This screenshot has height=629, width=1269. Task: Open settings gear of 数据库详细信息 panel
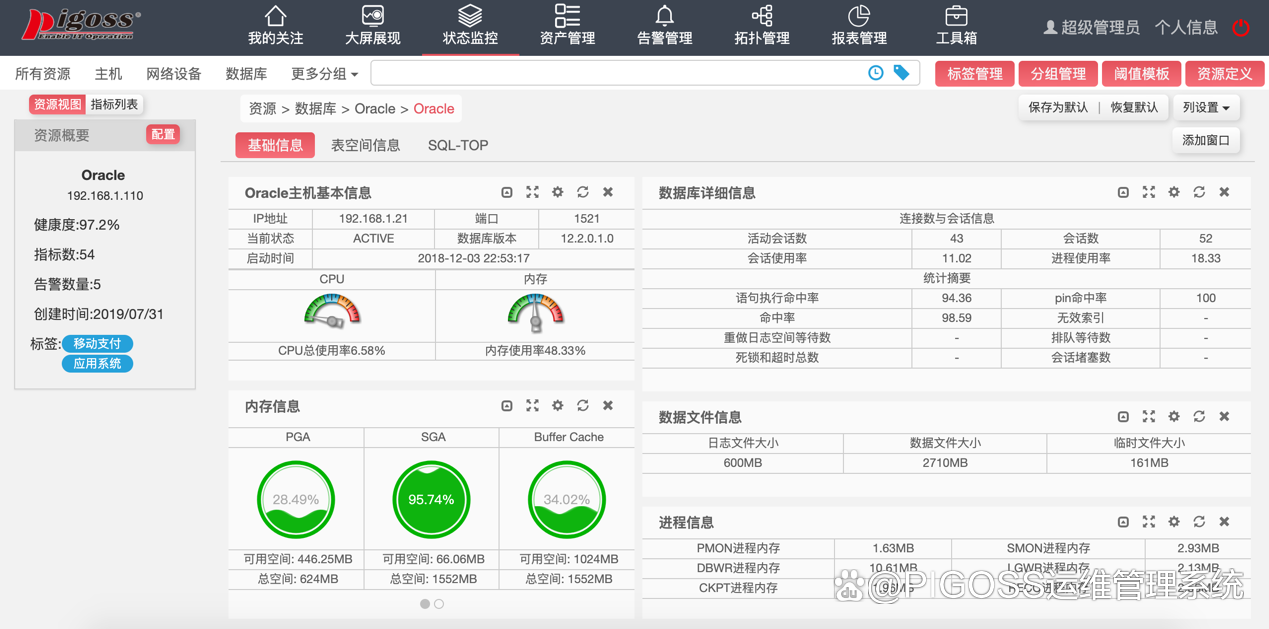(1174, 192)
